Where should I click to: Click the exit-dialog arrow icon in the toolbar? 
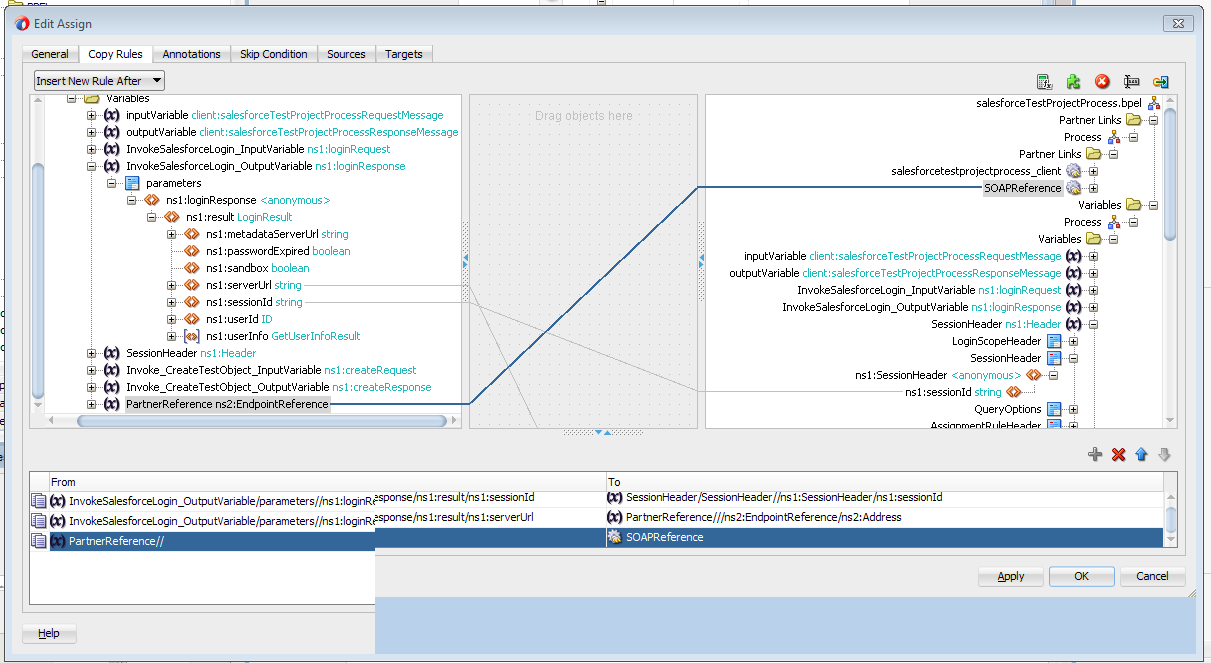point(1161,81)
